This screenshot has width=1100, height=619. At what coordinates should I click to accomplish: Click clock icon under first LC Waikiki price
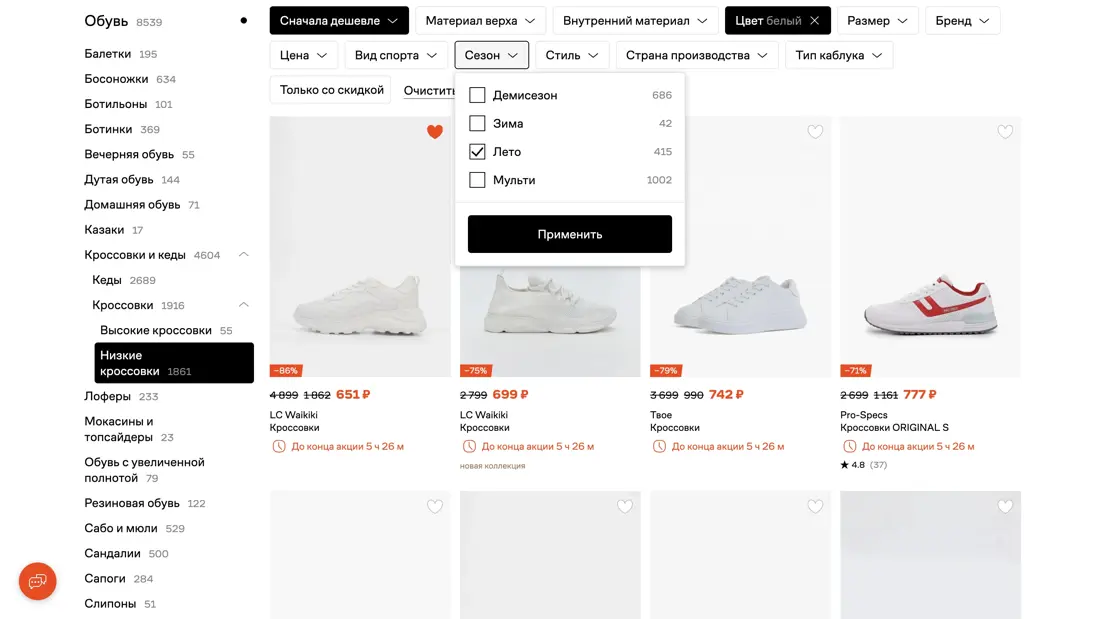pyautogui.click(x=278, y=446)
